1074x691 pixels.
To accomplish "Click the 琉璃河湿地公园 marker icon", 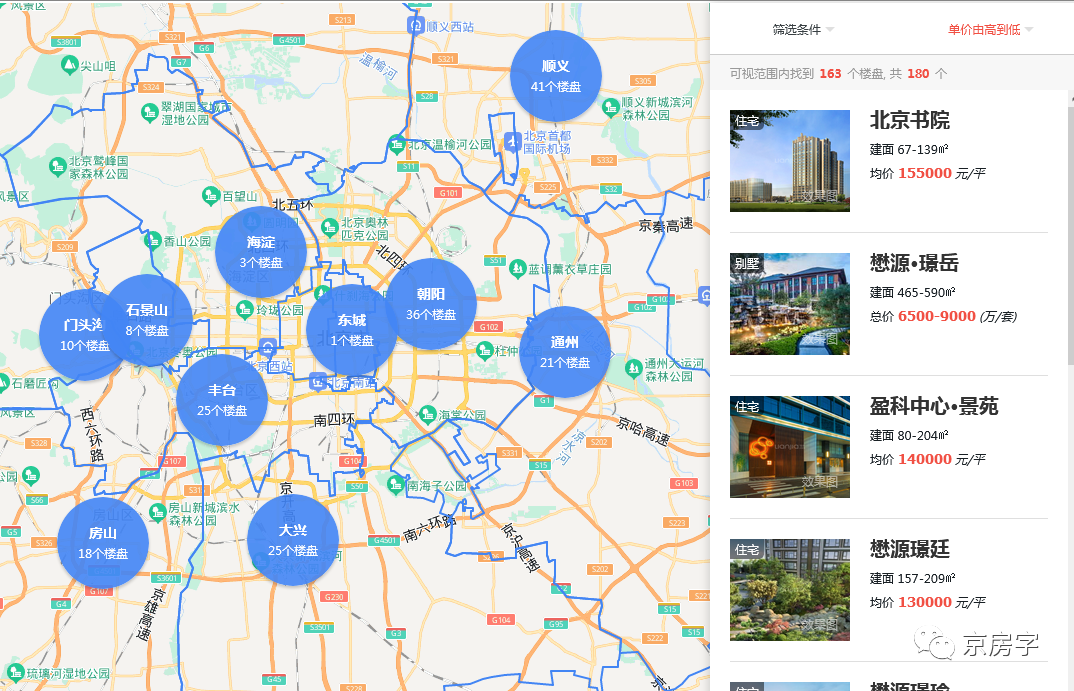I will 15,673.
